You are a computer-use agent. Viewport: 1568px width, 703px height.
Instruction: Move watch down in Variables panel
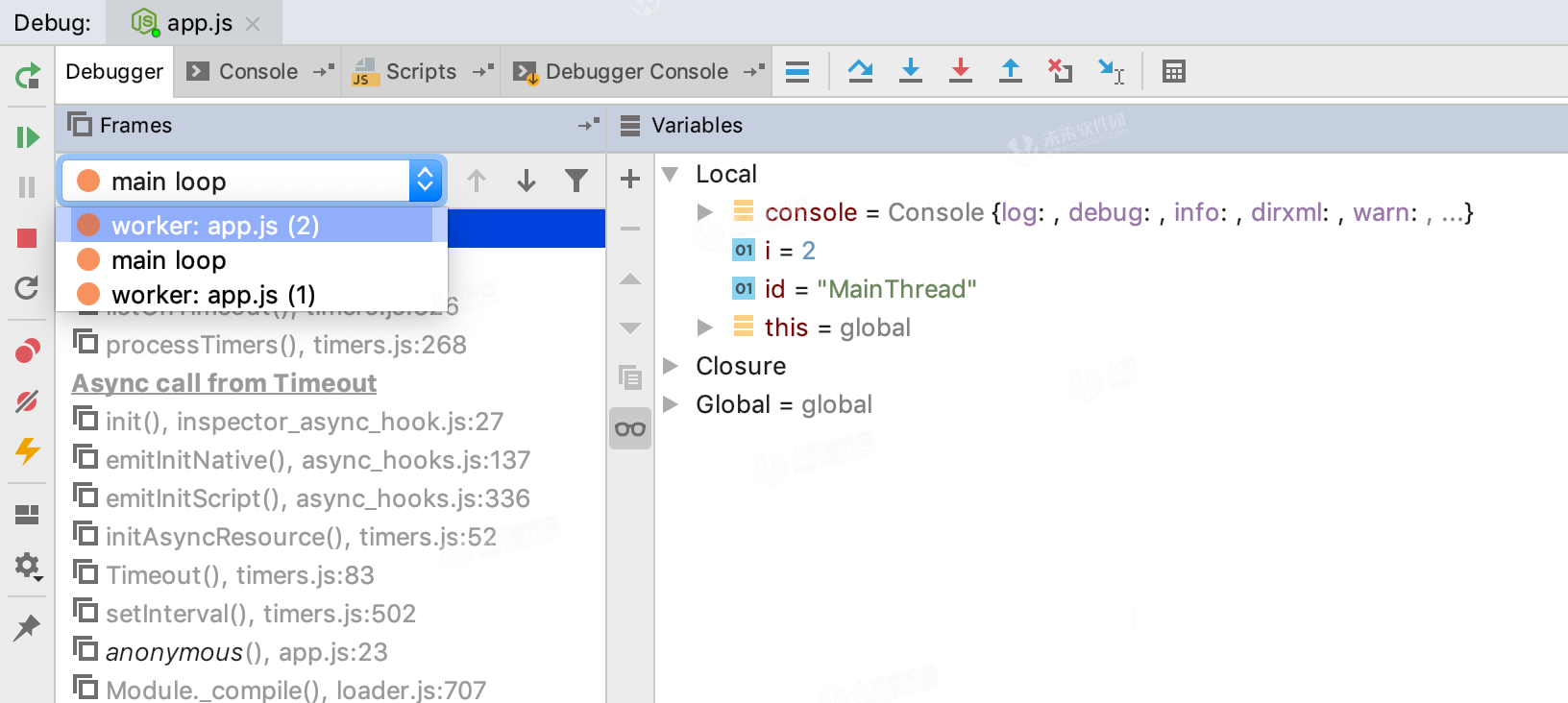tap(630, 327)
